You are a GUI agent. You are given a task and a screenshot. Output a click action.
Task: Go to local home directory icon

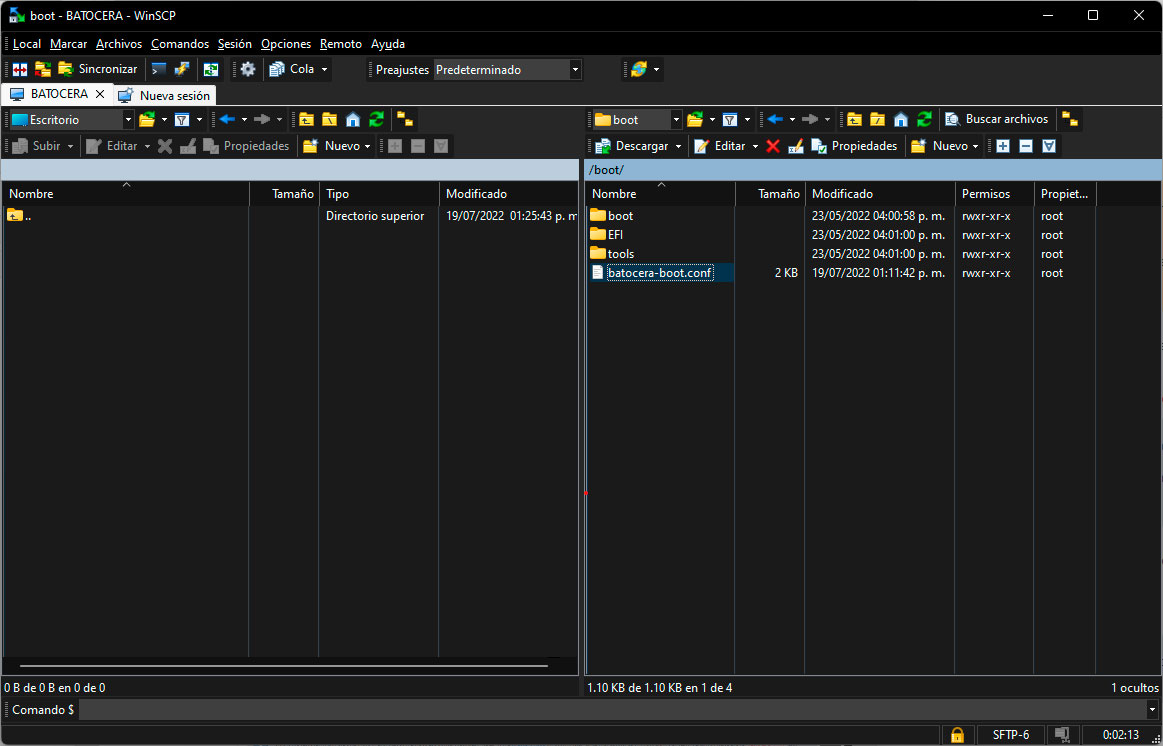tap(353, 119)
